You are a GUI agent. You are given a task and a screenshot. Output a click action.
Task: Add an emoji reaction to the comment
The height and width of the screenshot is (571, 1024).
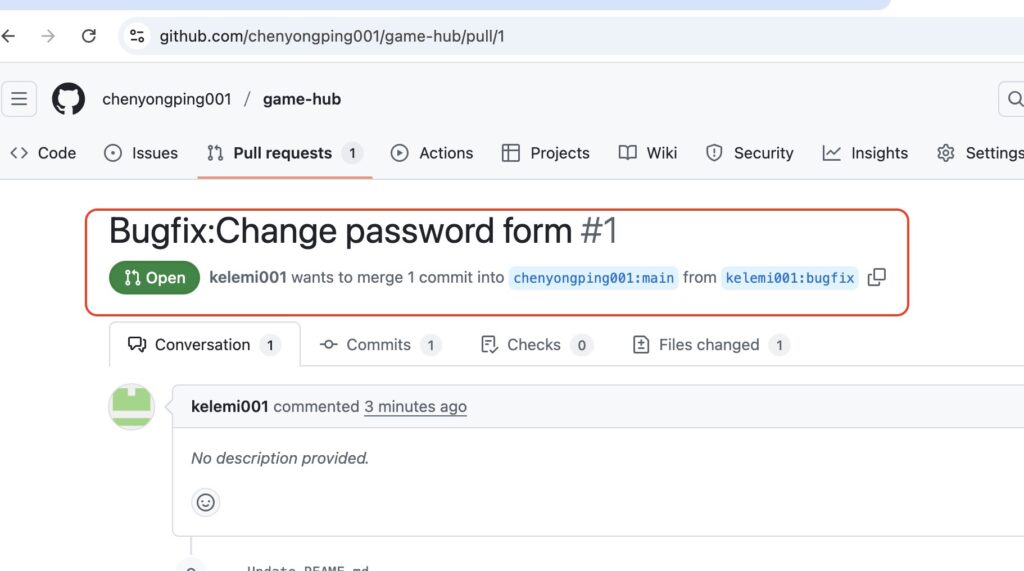click(x=206, y=502)
